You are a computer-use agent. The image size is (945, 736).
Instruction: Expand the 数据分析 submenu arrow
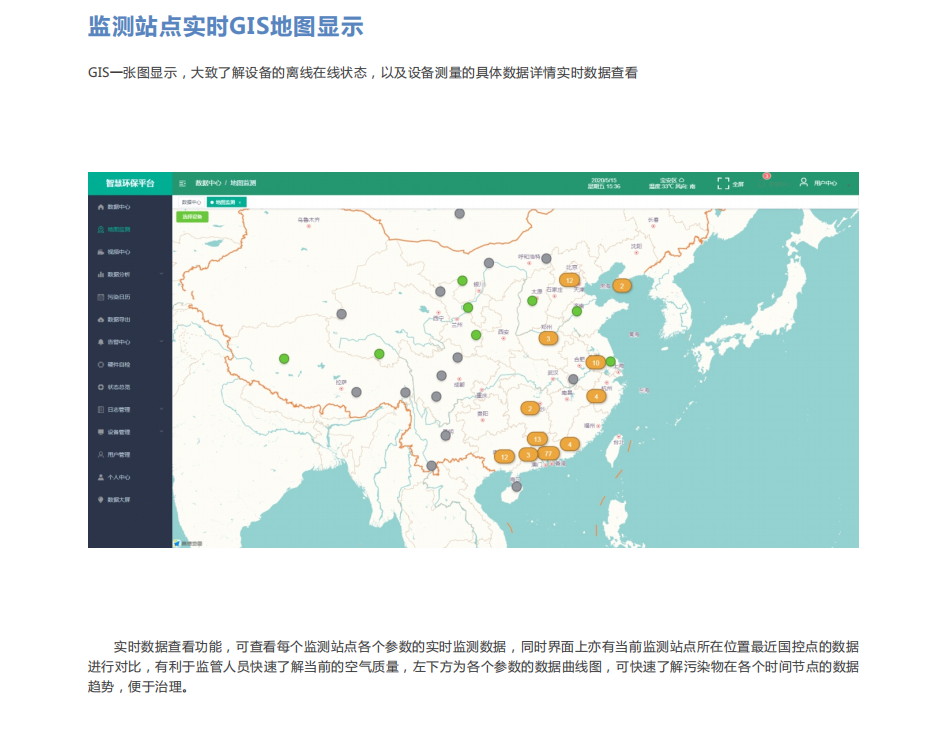[161, 274]
